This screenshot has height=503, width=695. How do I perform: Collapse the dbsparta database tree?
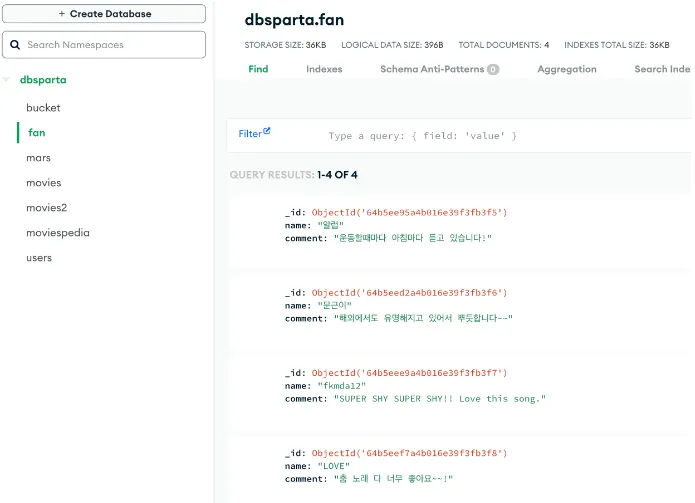pos(7,80)
